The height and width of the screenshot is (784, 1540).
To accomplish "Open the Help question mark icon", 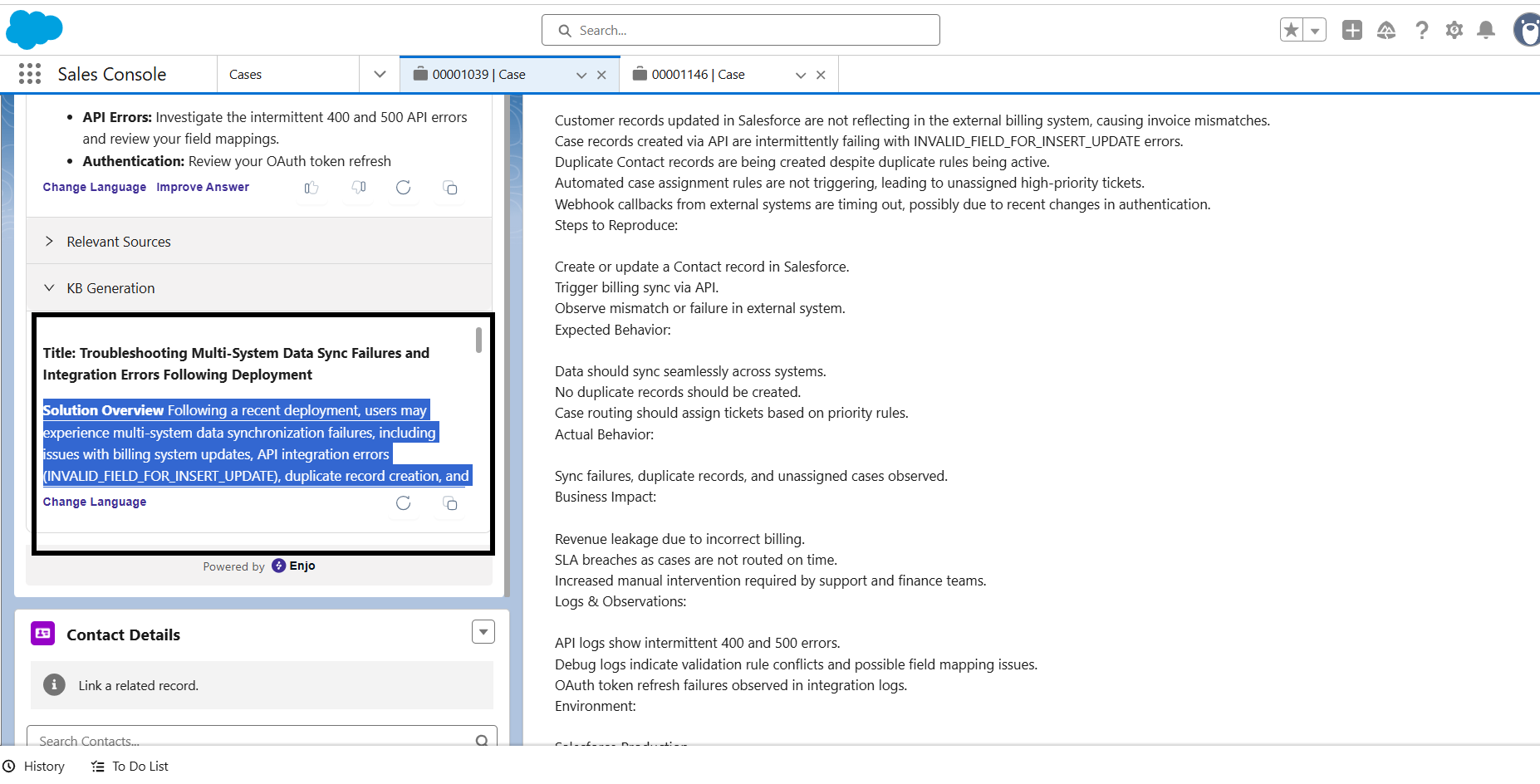I will tap(1422, 30).
